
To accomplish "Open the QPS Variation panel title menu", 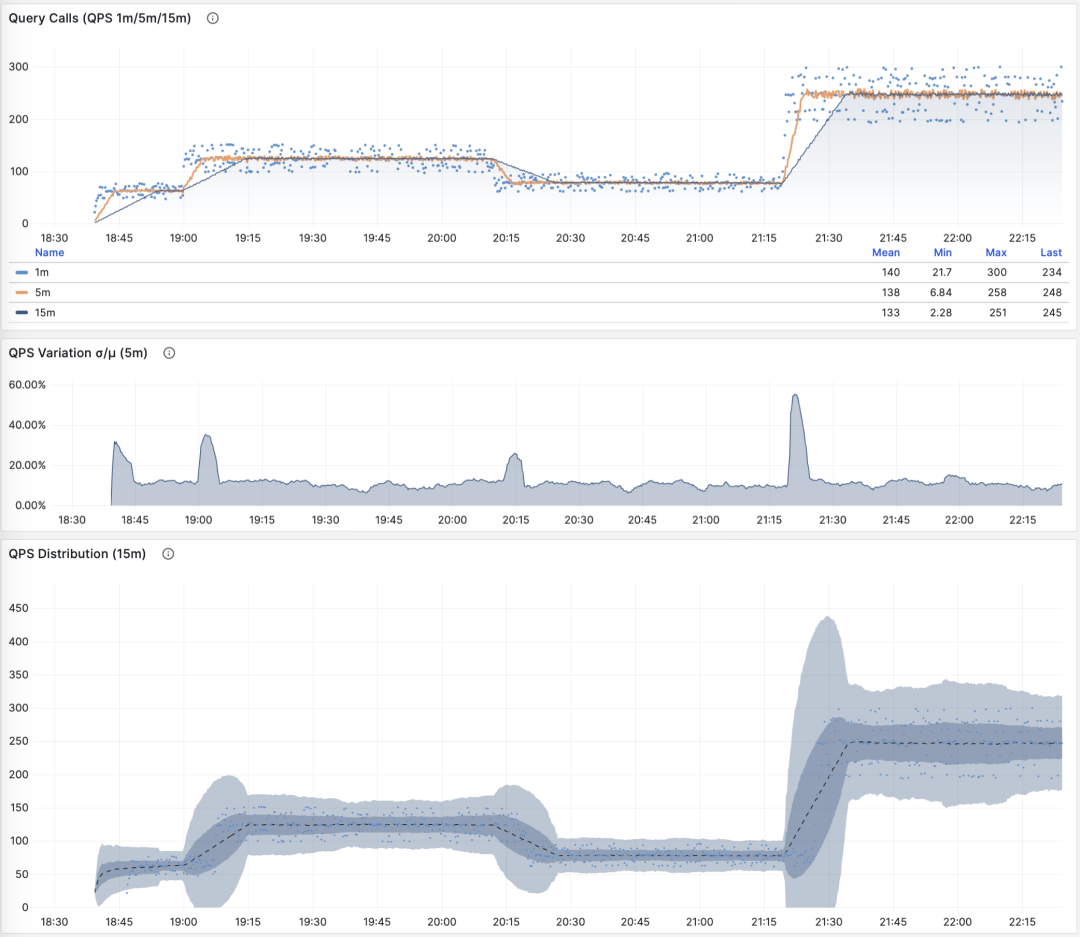I will 78,353.
